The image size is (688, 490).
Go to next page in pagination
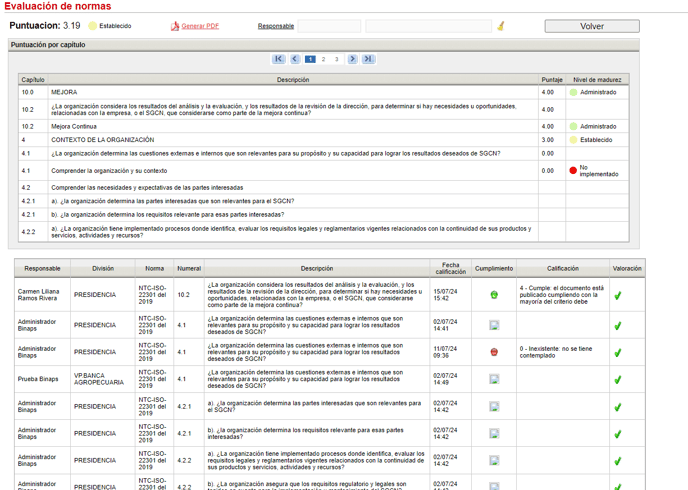click(352, 59)
